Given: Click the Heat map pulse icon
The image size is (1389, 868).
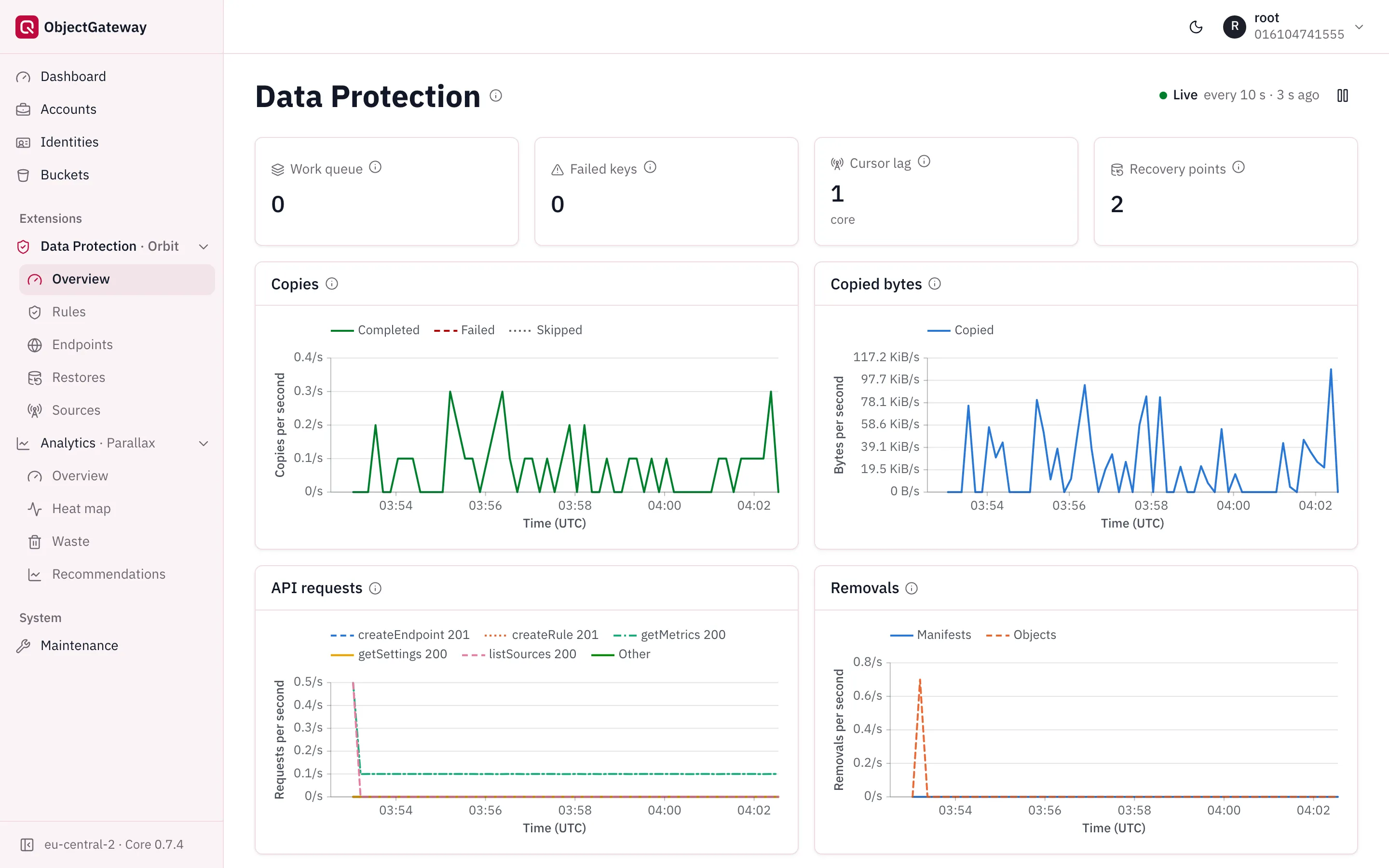Looking at the screenshot, I should click(x=34, y=509).
